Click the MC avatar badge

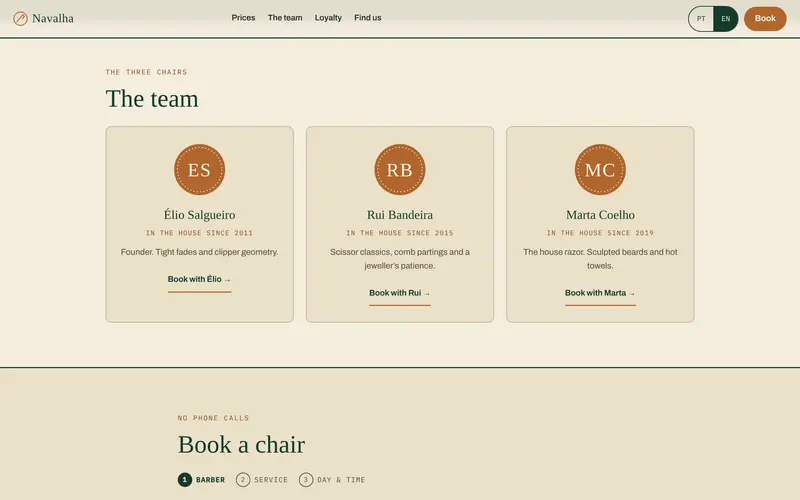click(x=600, y=169)
